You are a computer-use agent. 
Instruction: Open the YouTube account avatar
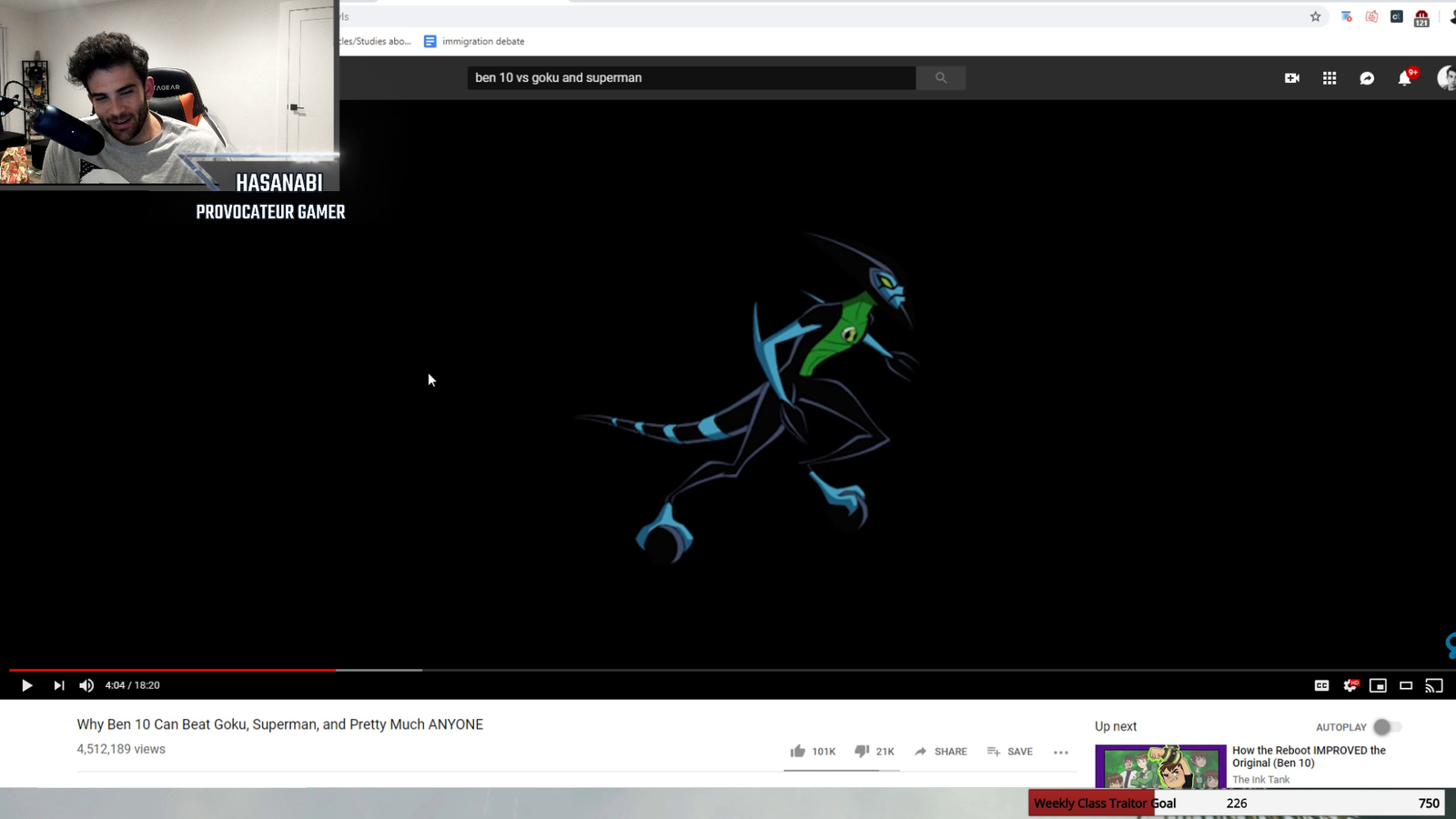[1446, 78]
